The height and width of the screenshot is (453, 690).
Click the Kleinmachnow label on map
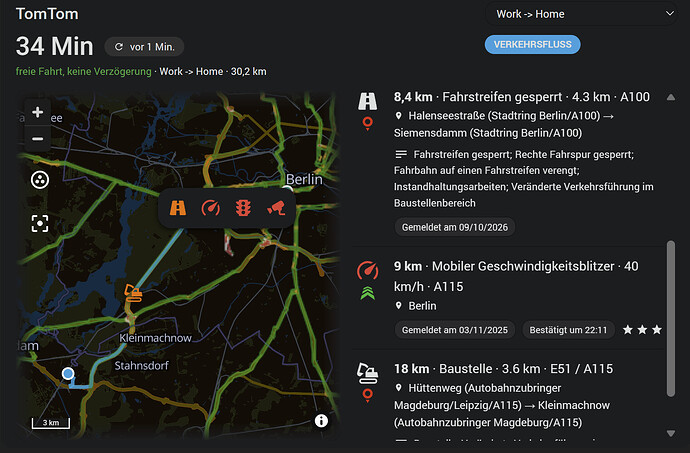point(155,338)
